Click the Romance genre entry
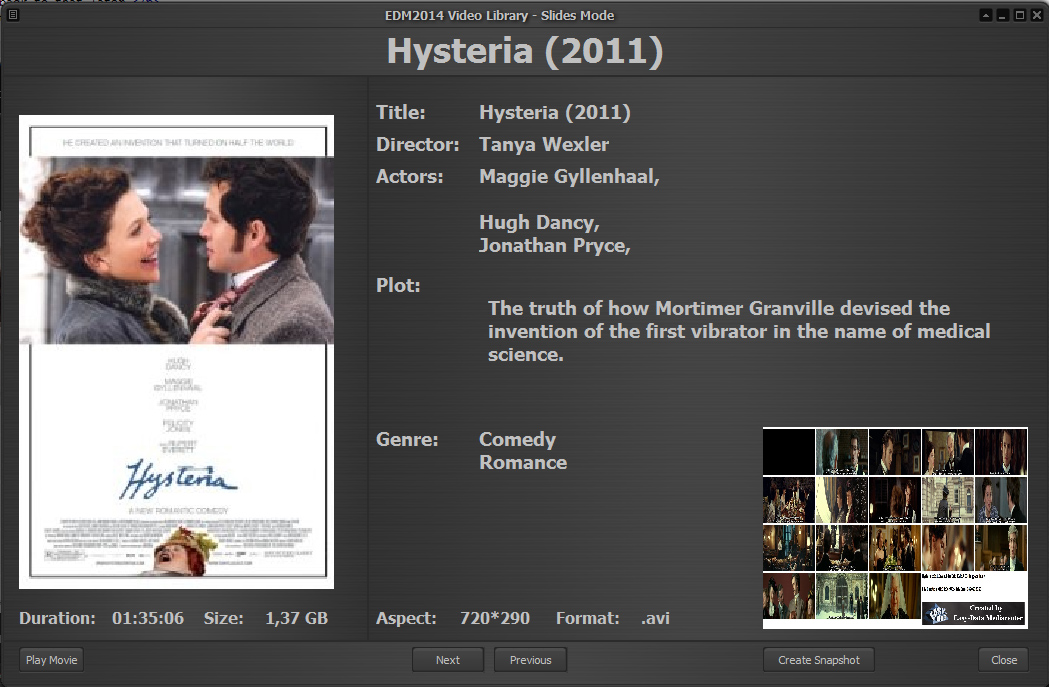This screenshot has height=687, width=1049. (x=523, y=463)
